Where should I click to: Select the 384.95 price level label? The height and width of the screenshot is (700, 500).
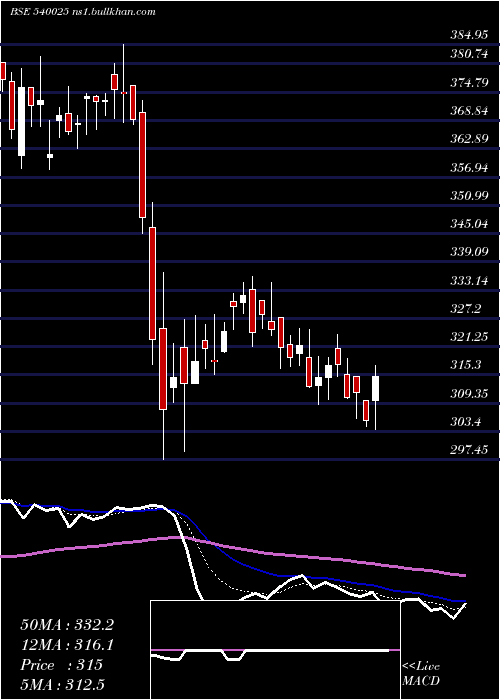[469, 34]
